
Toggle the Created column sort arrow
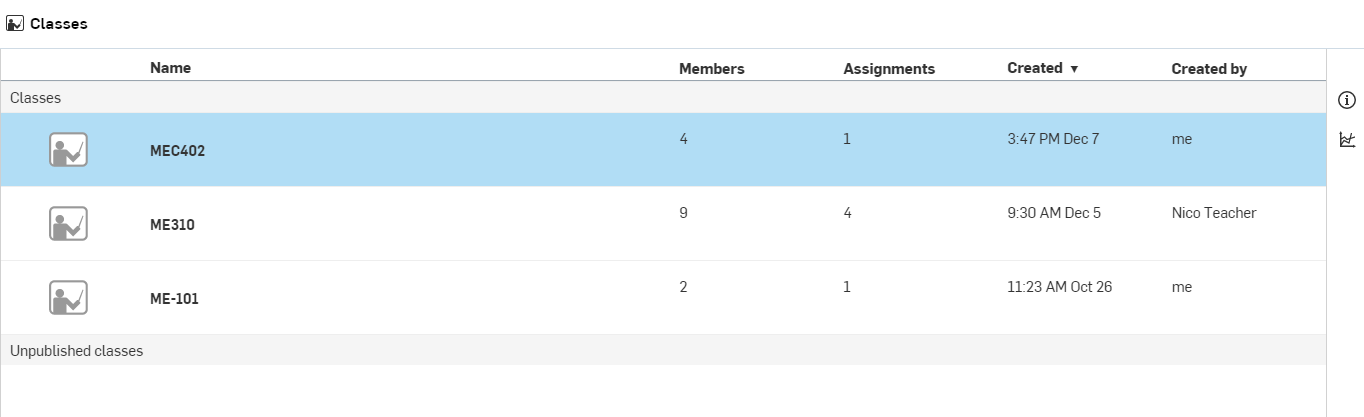[x=1074, y=69]
